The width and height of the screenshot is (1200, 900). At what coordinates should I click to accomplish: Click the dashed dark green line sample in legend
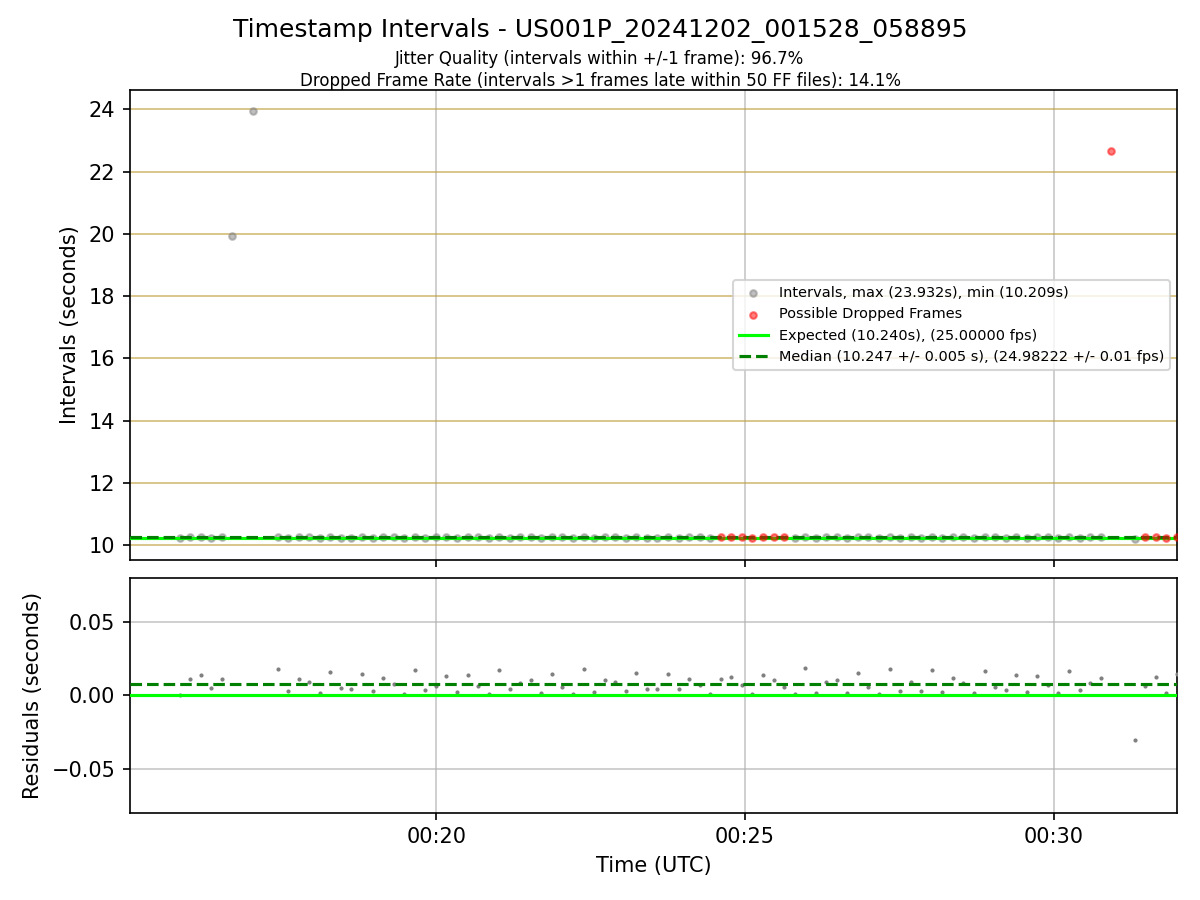[753, 356]
